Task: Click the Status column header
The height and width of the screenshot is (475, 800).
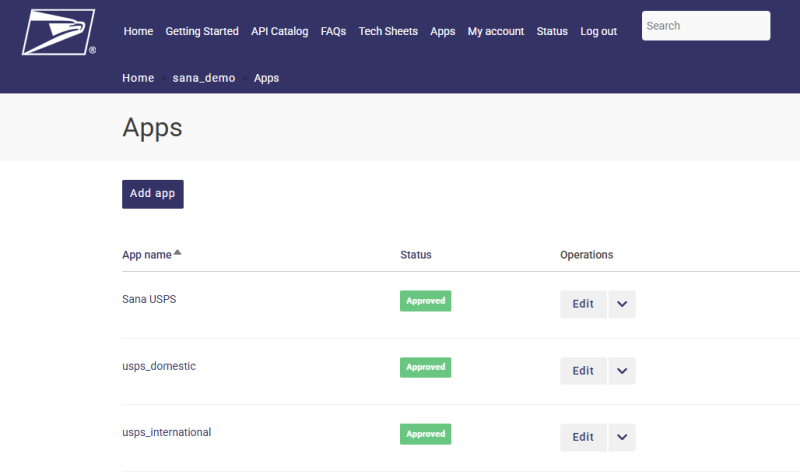Action: 416,255
